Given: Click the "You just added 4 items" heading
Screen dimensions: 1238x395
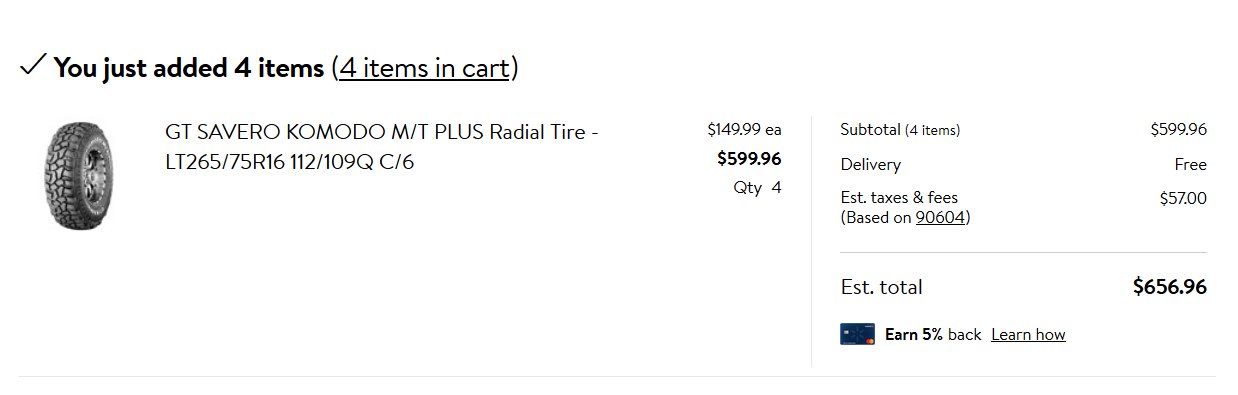Looking at the screenshot, I should pos(189,68).
